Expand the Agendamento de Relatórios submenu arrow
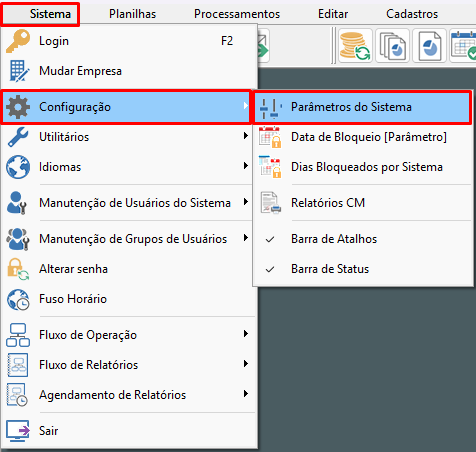The width and height of the screenshot is (476, 452). tap(246, 394)
